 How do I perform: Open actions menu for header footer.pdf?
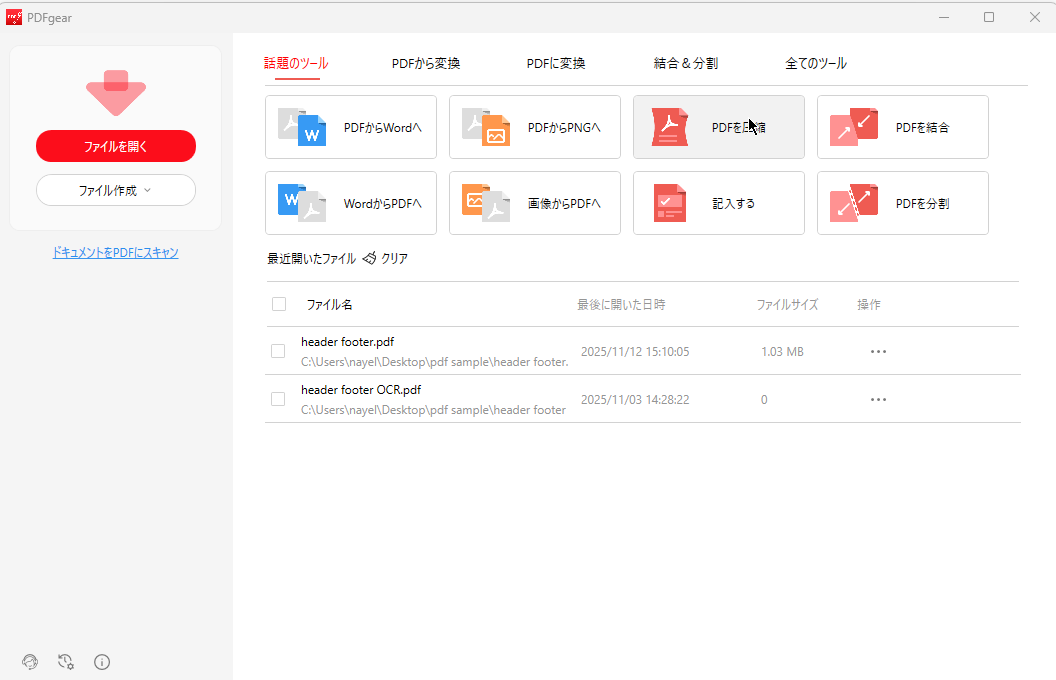tap(878, 351)
